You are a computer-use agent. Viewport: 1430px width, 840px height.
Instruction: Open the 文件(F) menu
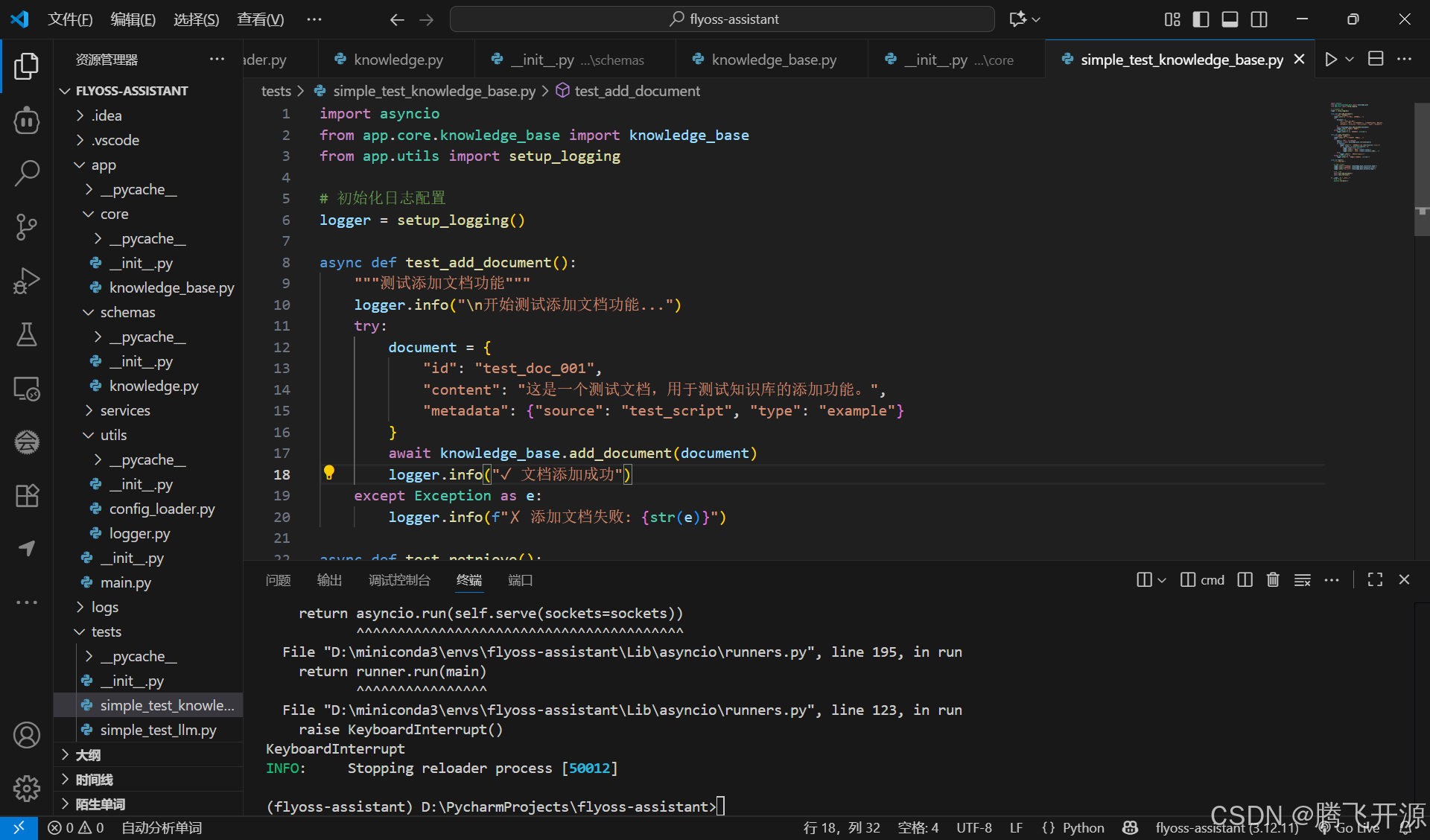point(70,19)
